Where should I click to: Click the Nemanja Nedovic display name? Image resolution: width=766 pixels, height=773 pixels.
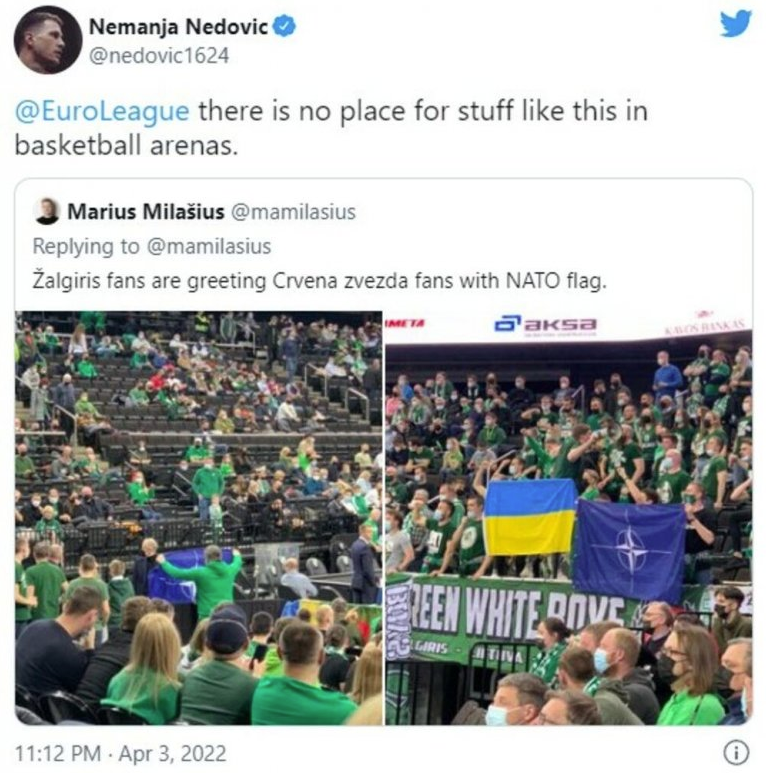coord(178,27)
